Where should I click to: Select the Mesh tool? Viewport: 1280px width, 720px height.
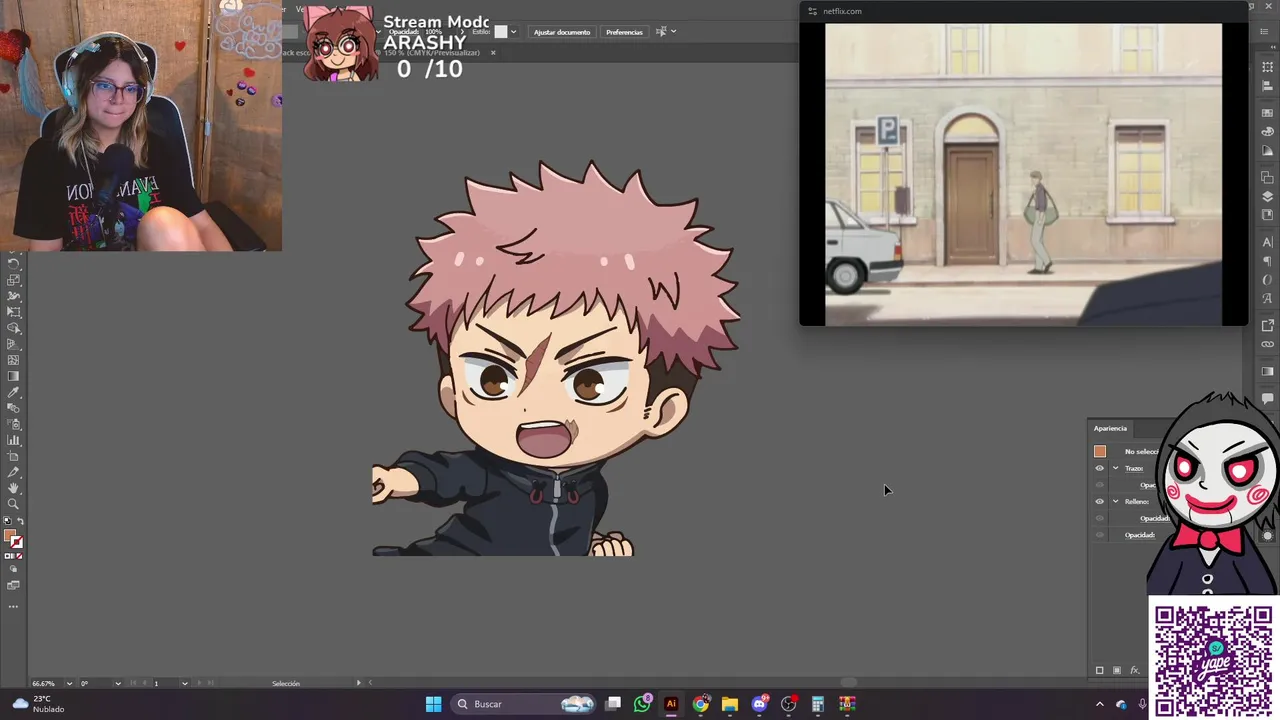tap(14, 360)
